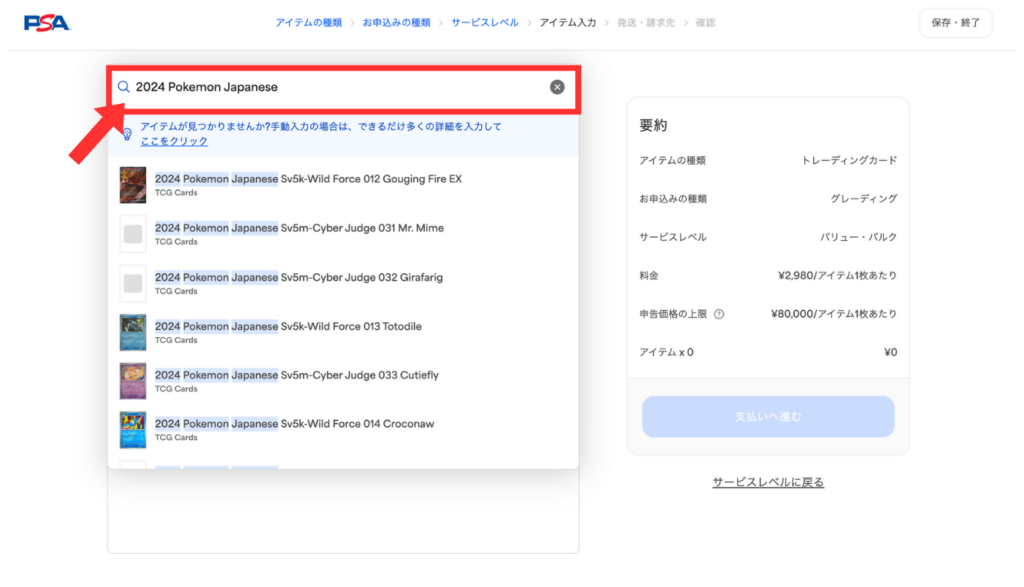Select Sv5k-Wild Force 013 Totodile result
This screenshot has width=1024, height=587.
(x=344, y=332)
